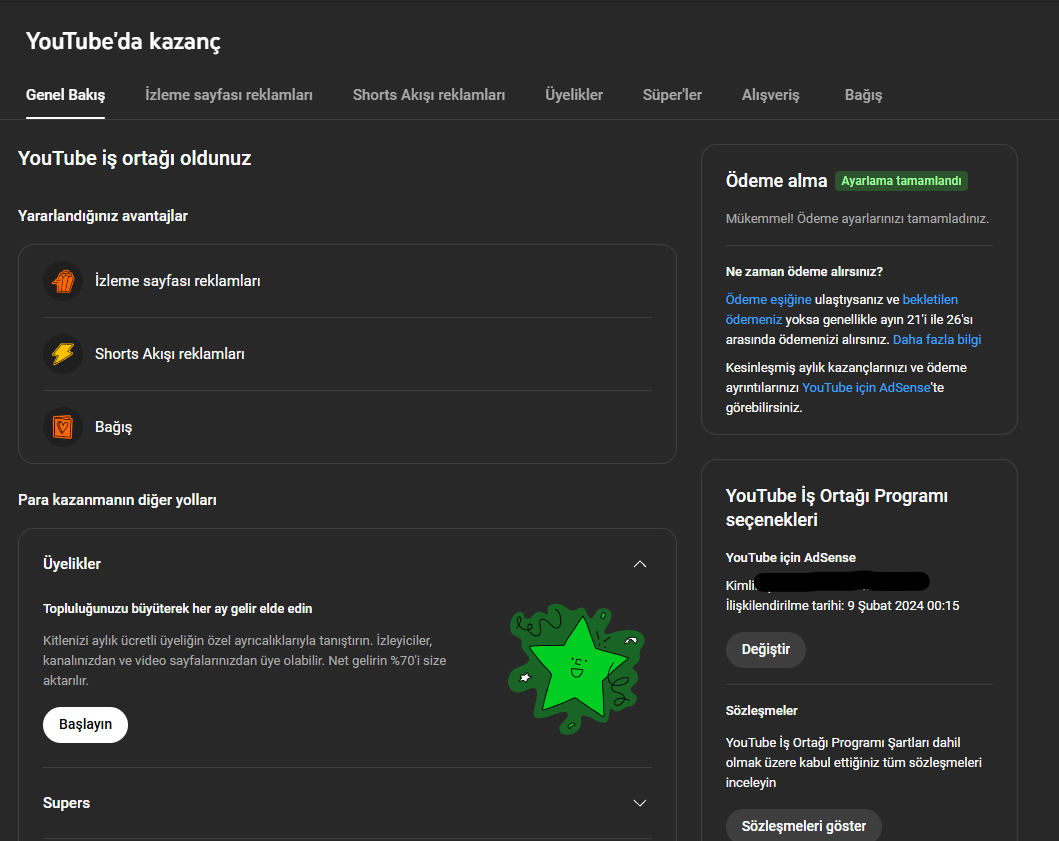This screenshot has width=1059, height=841.
Task: Click the Daha fazla bilgi link
Action: pos(937,340)
